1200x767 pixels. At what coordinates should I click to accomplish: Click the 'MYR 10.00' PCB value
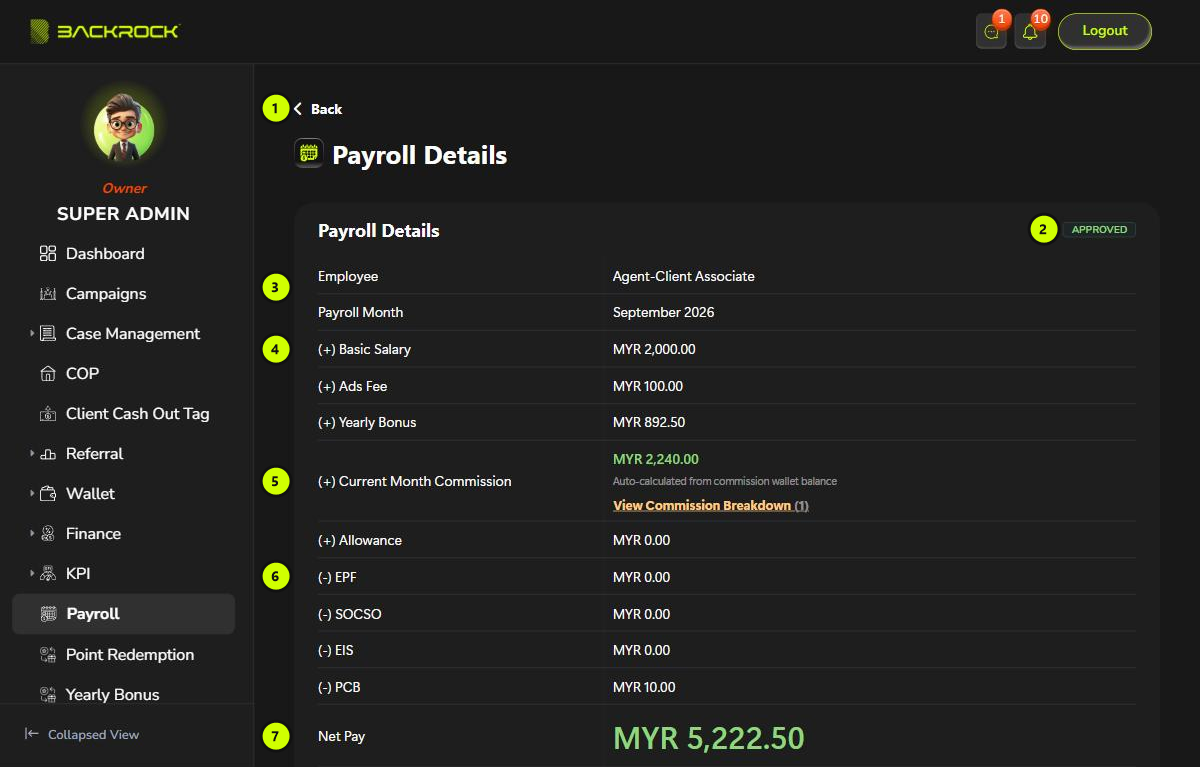pyautogui.click(x=644, y=687)
